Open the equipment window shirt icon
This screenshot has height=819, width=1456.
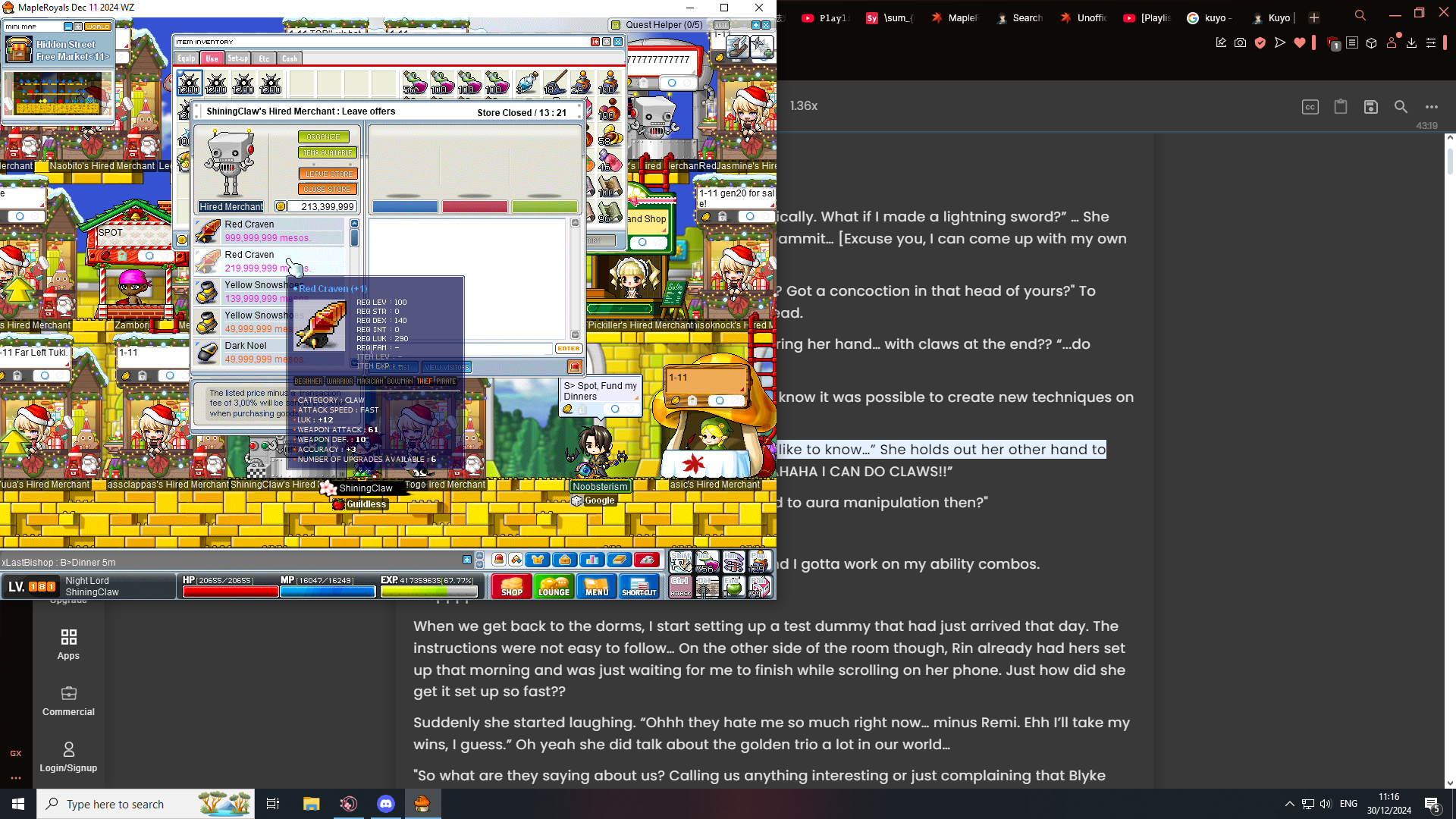pyautogui.click(x=538, y=560)
